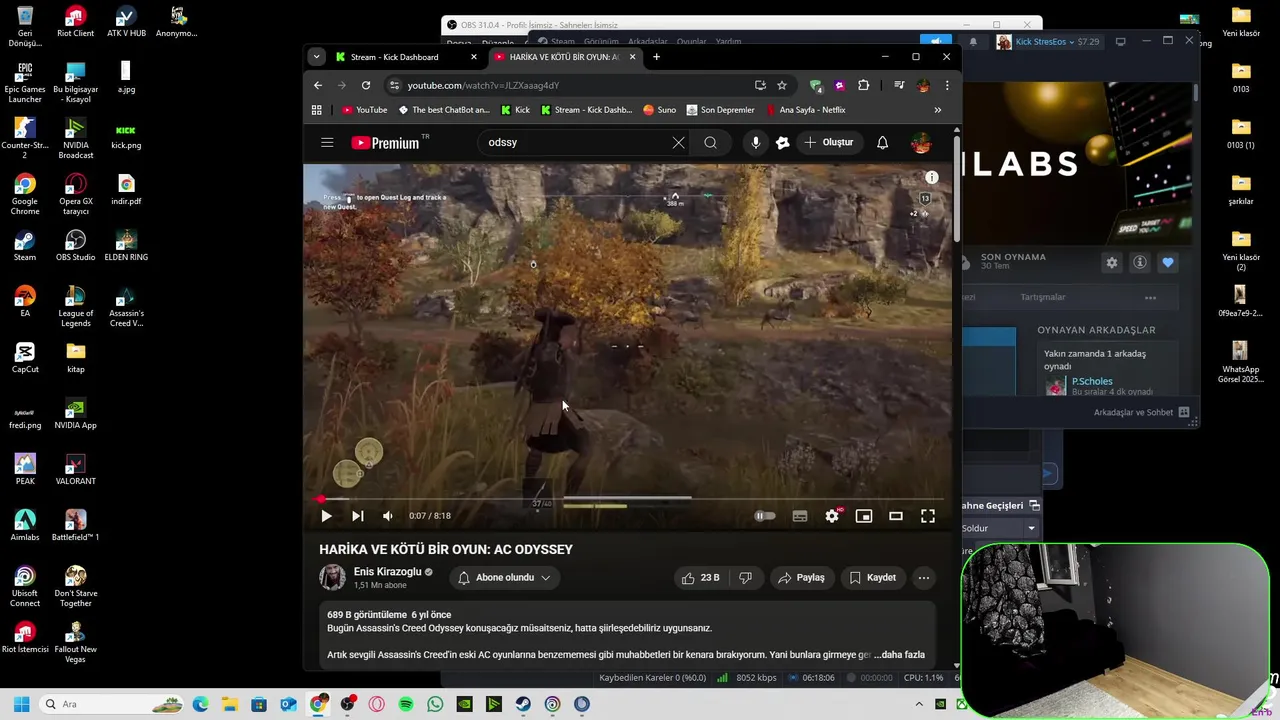Image resolution: width=1280 pixels, height=720 pixels.
Task: Open Chrome three-dot menu
Action: tap(947, 86)
